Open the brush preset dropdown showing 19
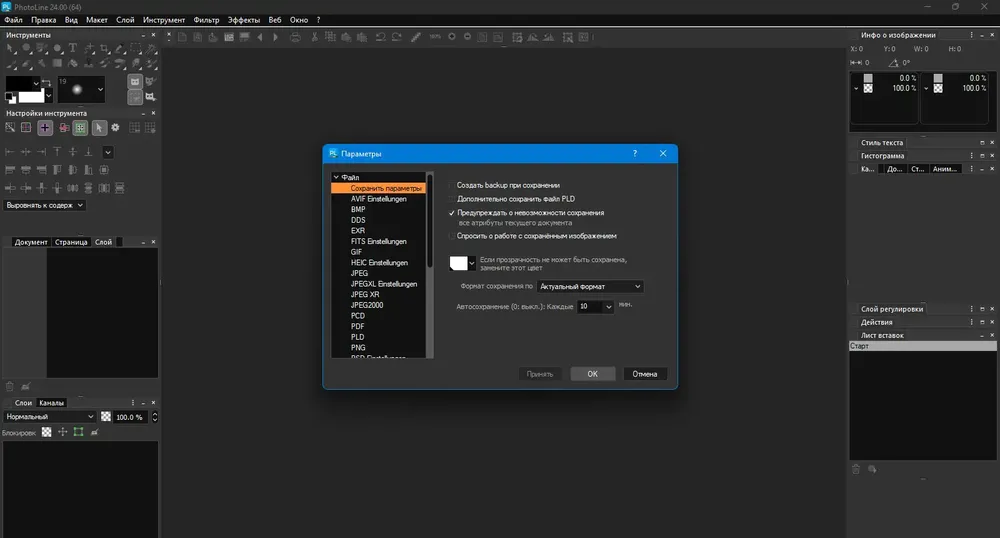 pyautogui.click(x=100, y=90)
